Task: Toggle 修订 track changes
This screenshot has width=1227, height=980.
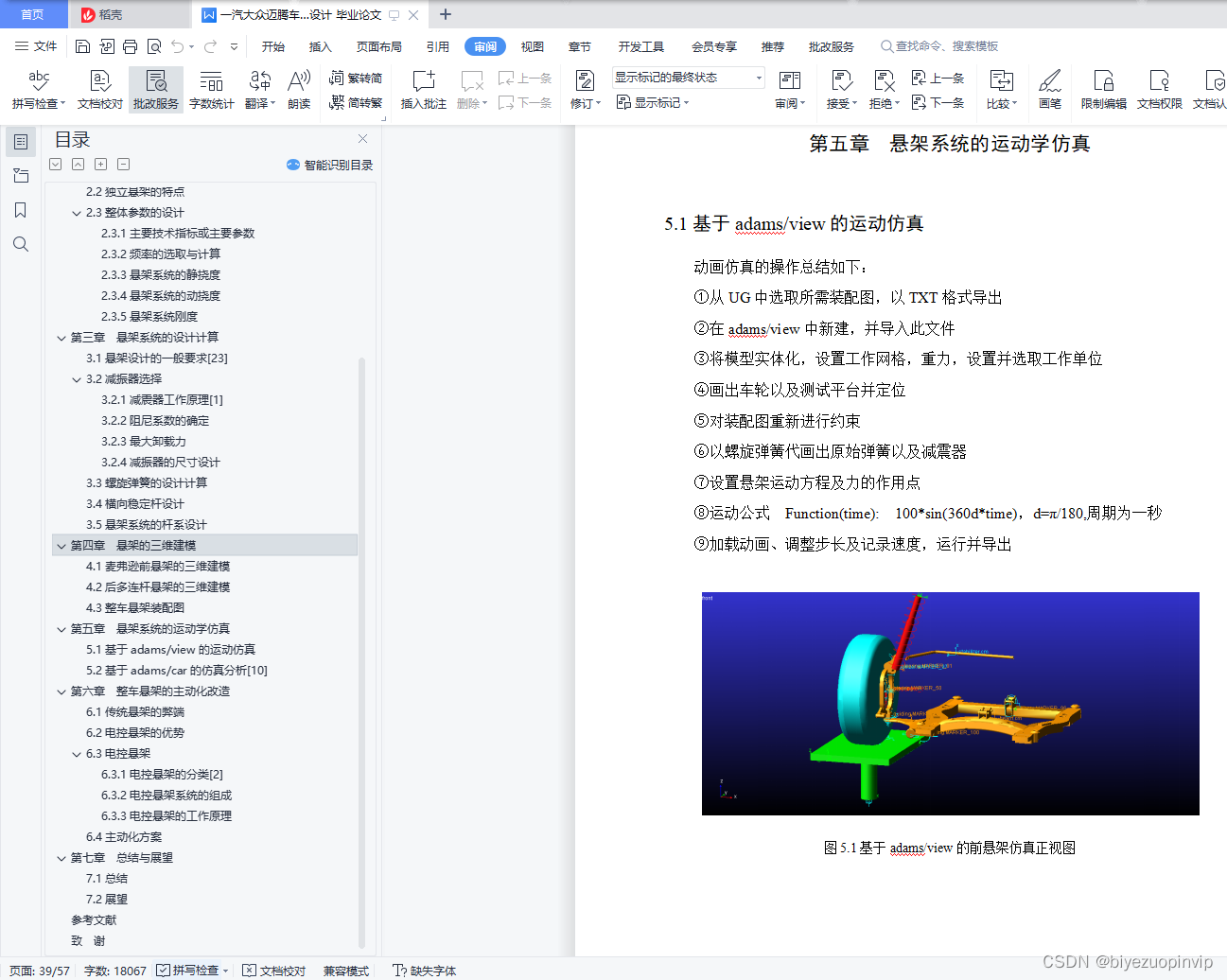Action: pyautogui.click(x=585, y=90)
